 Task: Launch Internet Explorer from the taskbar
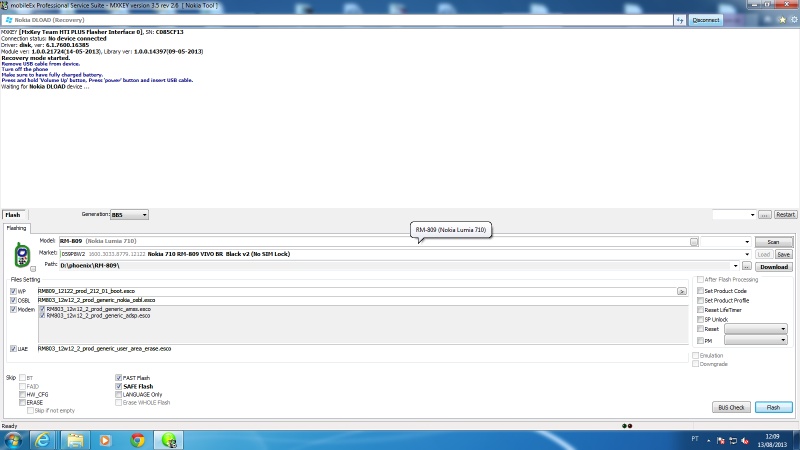click(x=42, y=440)
